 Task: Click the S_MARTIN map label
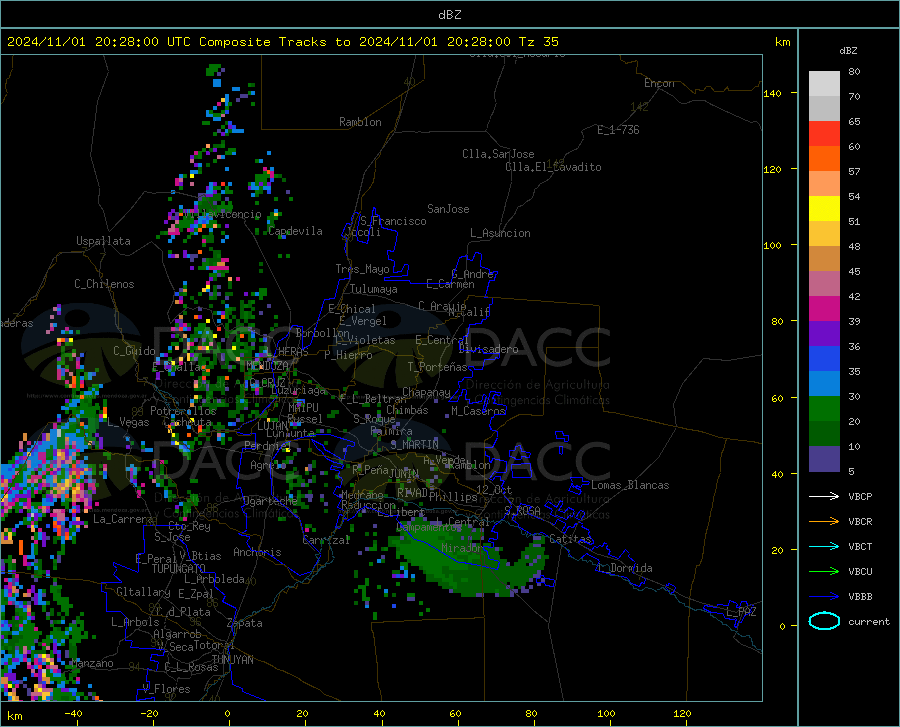414,444
